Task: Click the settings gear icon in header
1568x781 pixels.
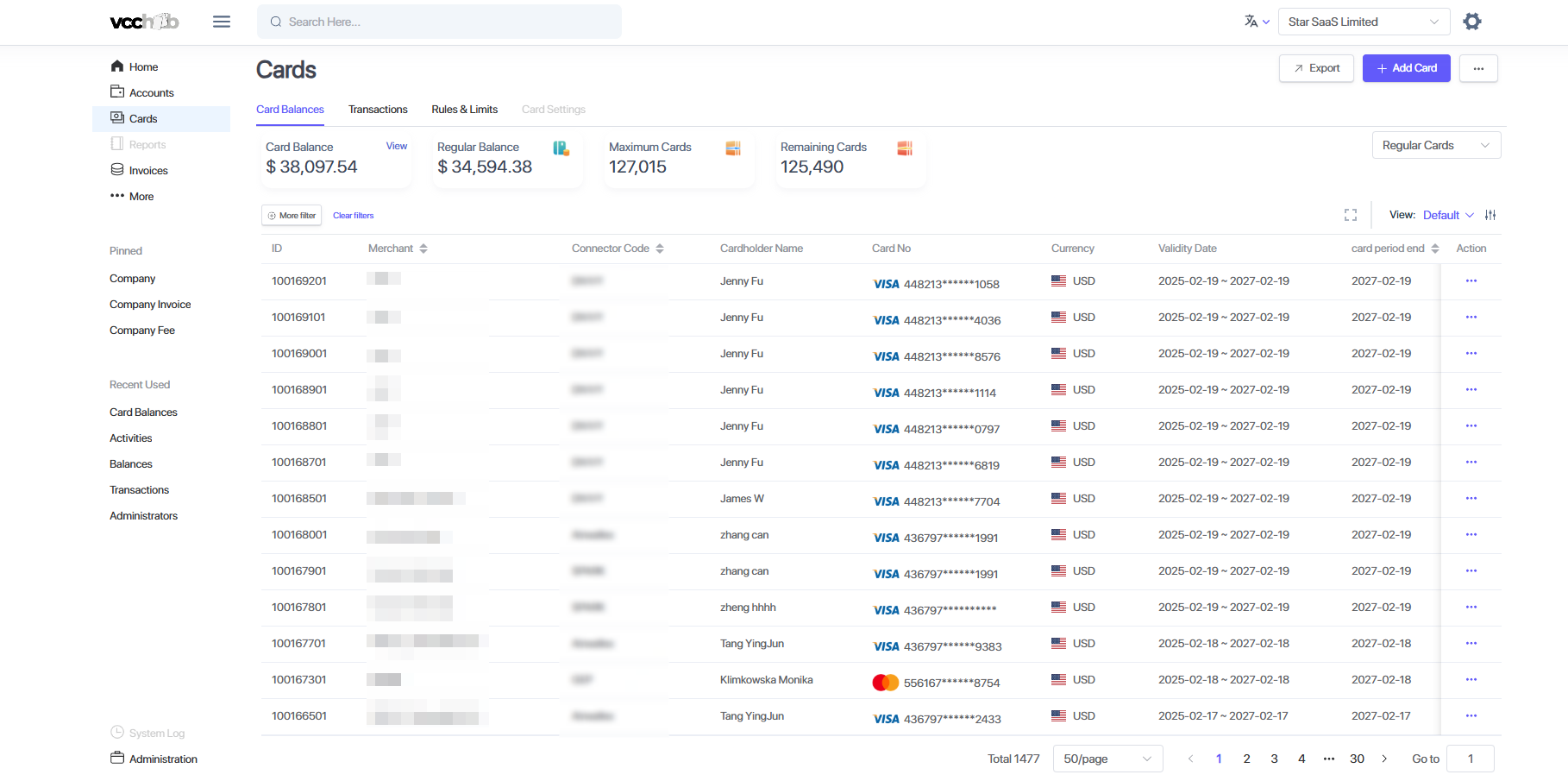Action: [x=1472, y=22]
